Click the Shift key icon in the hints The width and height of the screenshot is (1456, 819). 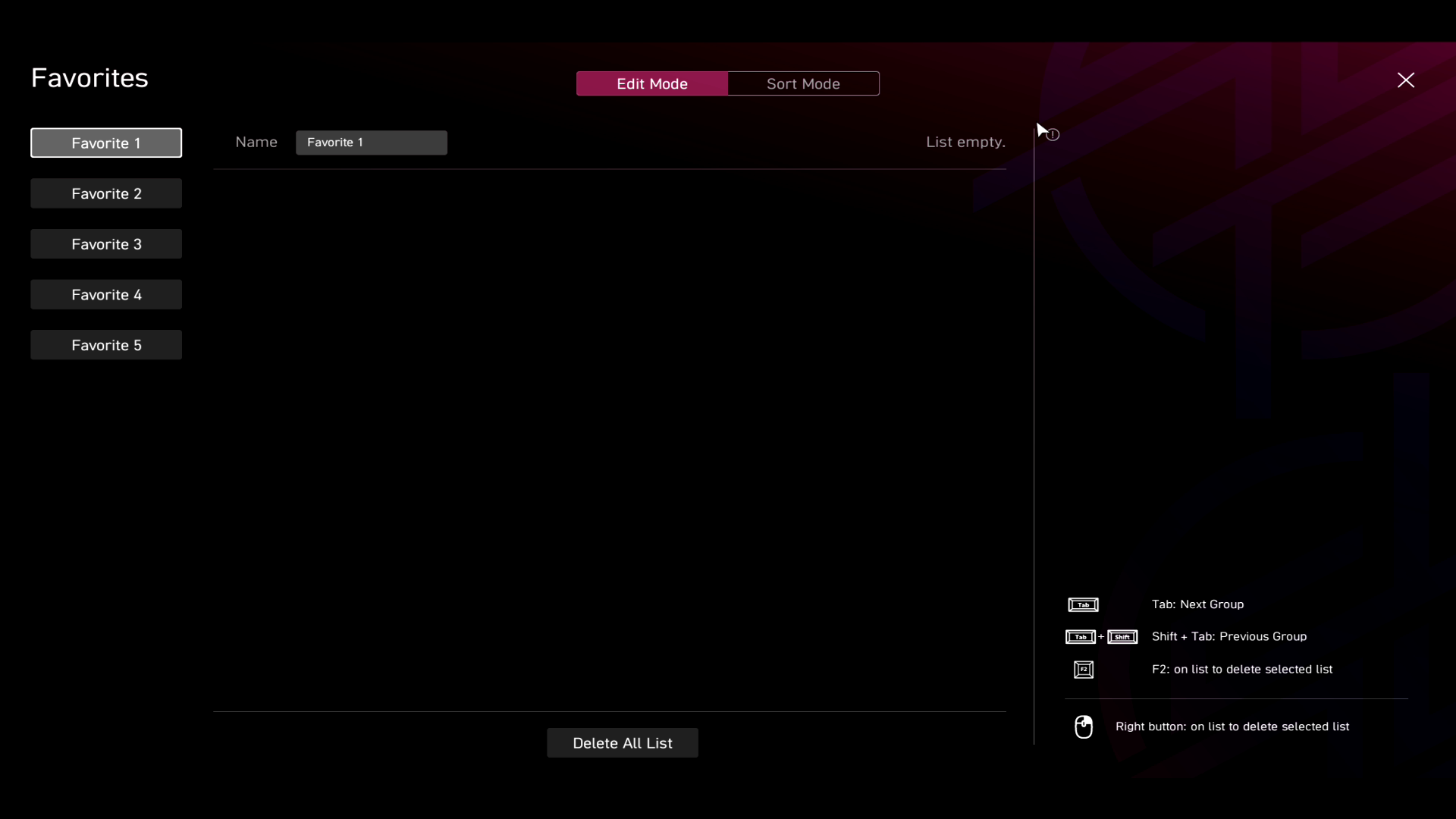click(1122, 637)
